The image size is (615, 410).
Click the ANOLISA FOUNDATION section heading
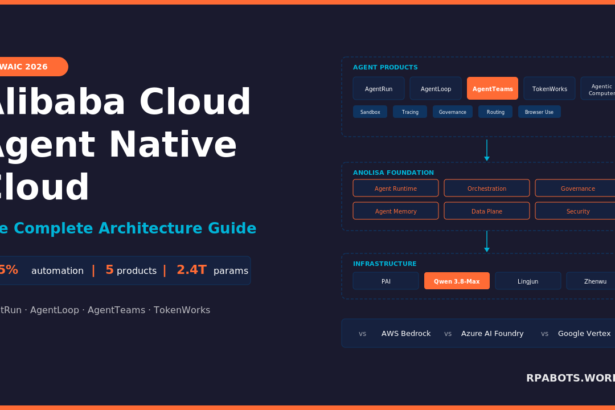(393, 172)
